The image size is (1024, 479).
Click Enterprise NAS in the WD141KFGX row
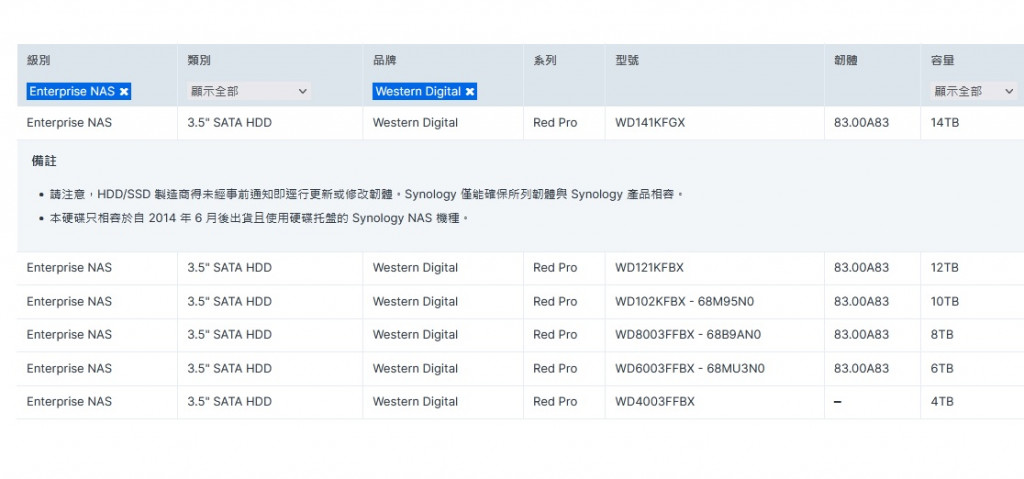(69, 122)
